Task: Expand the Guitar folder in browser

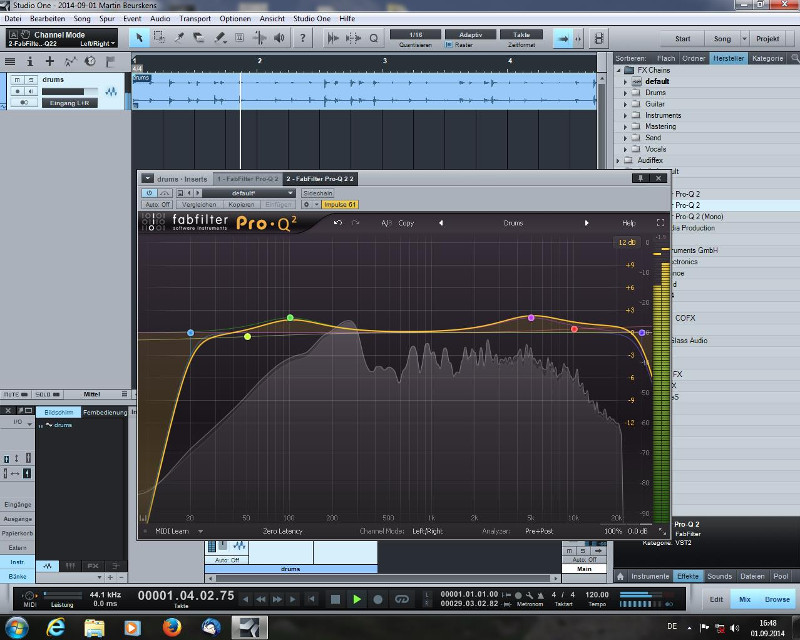Action: [626, 104]
